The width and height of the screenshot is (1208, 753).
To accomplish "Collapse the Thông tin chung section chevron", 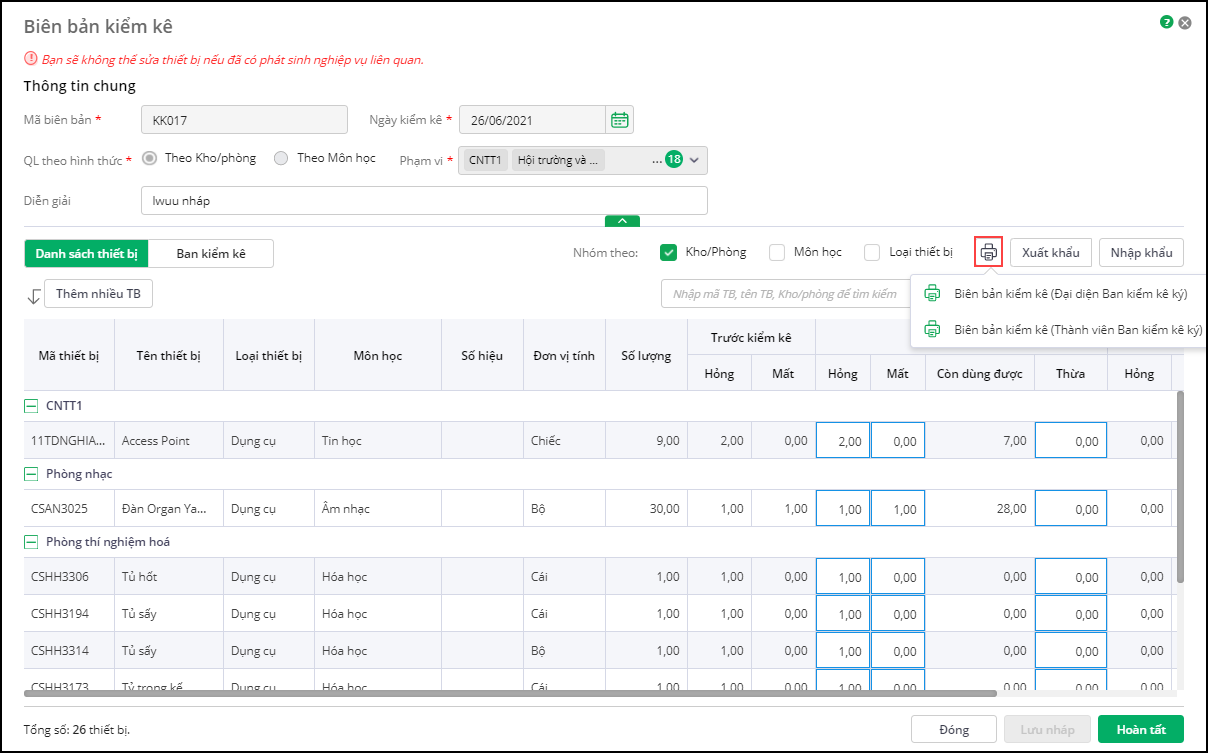I will pyautogui.click(x=622, y=221).
